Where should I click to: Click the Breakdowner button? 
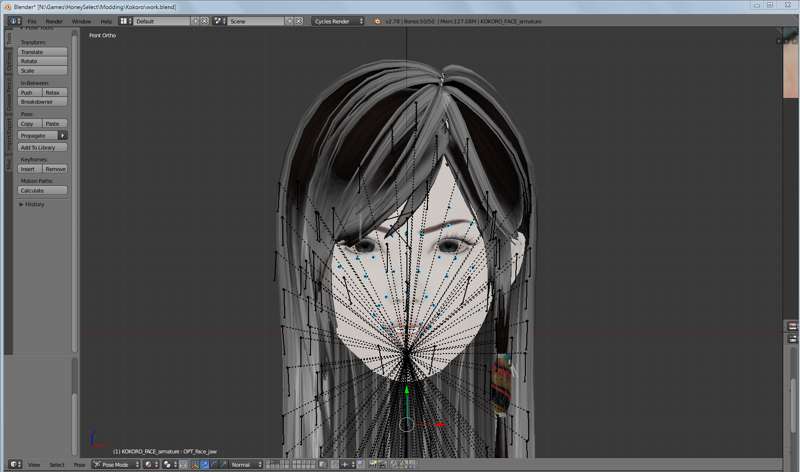(42, 102)
